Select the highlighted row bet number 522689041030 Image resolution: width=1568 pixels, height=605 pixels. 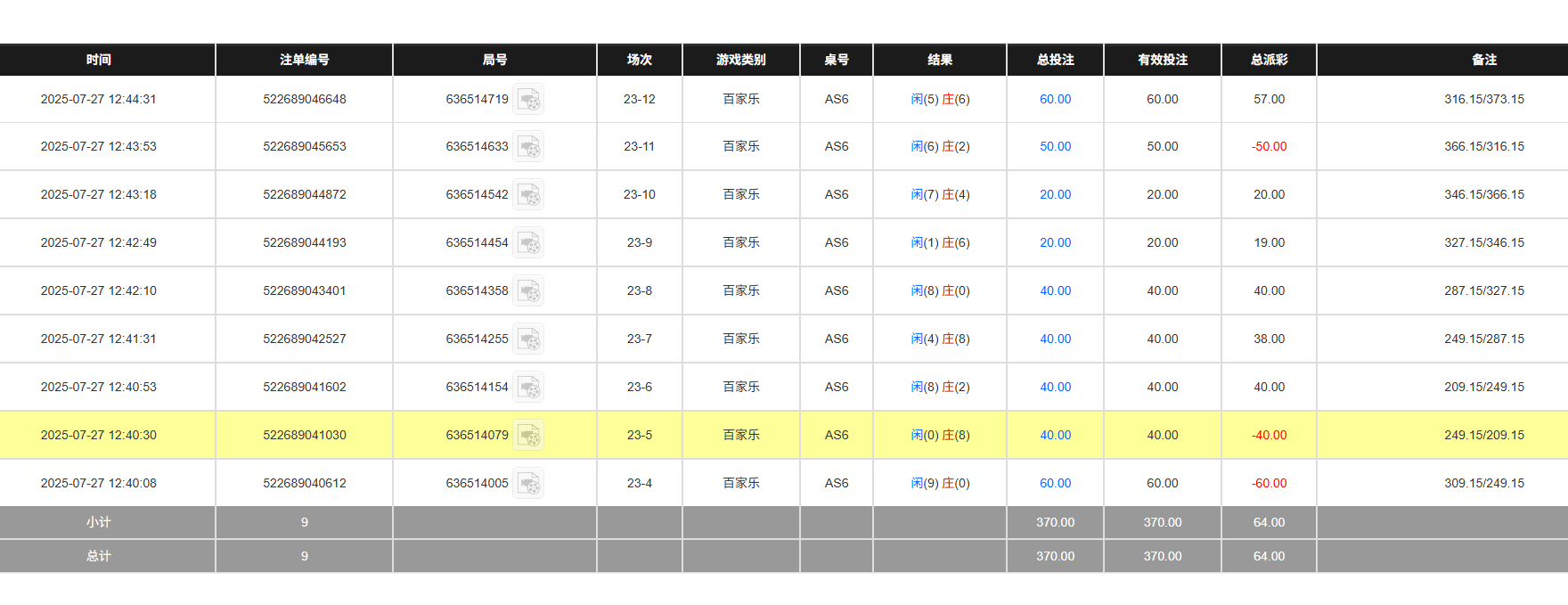click(304, 435)
